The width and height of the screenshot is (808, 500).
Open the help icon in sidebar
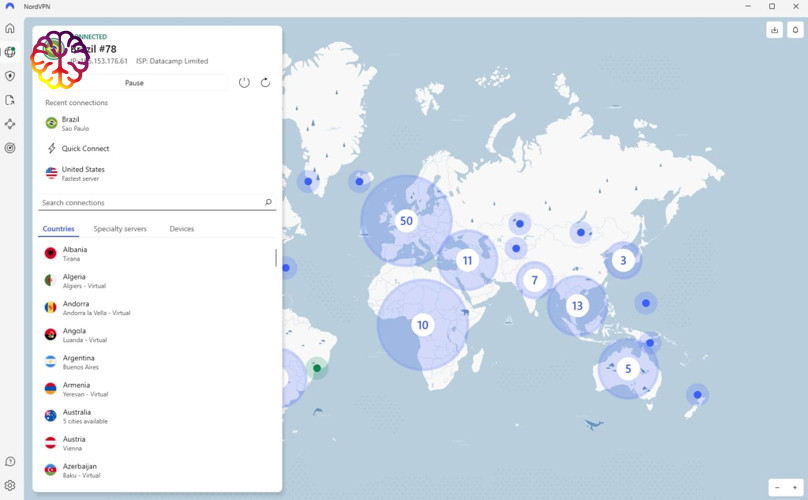[10, 462]
